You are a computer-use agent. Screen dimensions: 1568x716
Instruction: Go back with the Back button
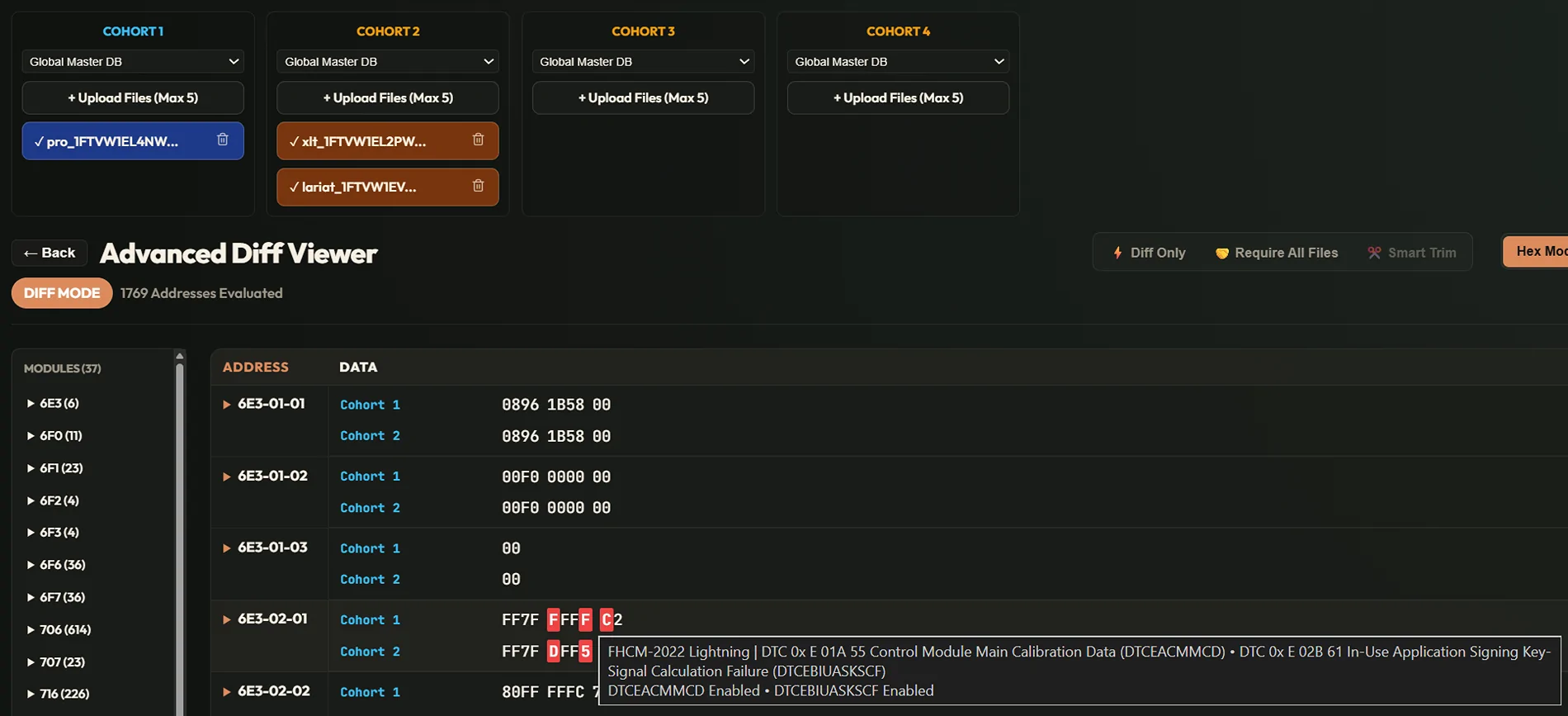pos(50,253)
